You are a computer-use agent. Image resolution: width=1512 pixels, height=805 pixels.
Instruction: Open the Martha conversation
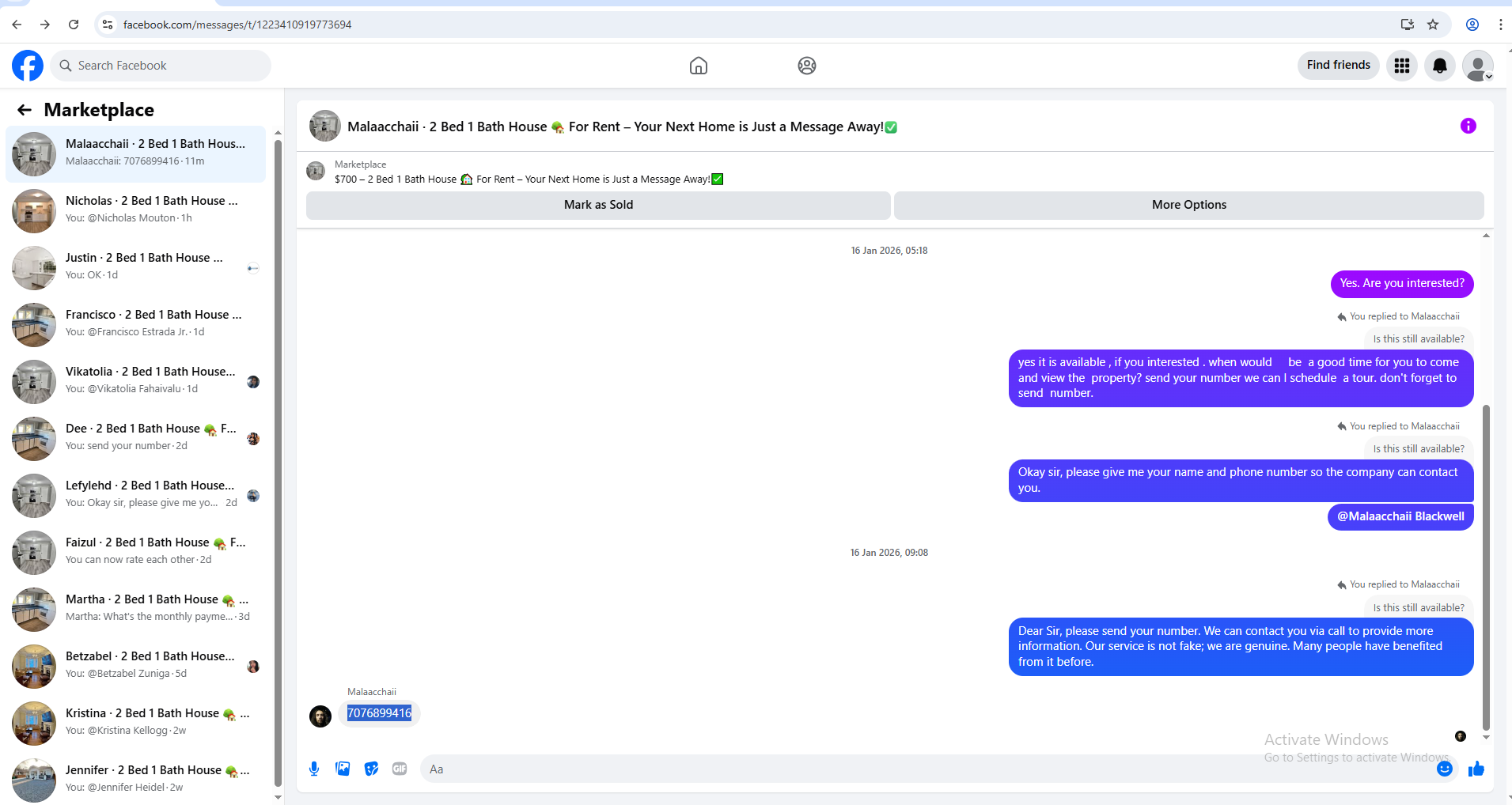136,610
